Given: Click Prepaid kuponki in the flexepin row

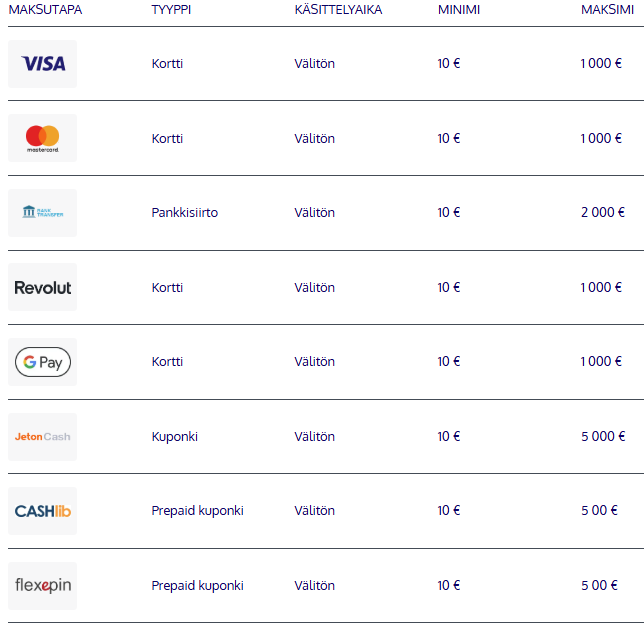Looking at the screenshot, I should click(198, 585).
